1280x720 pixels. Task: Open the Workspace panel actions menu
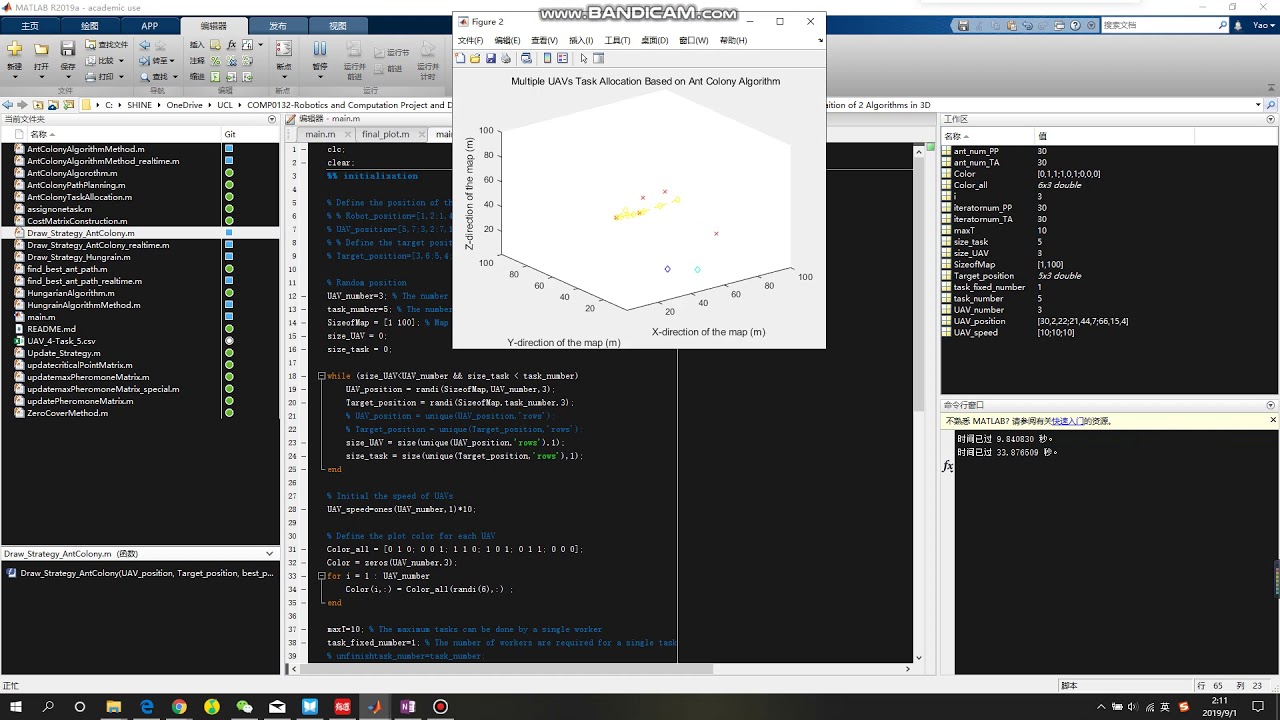tap(1272, 119)
